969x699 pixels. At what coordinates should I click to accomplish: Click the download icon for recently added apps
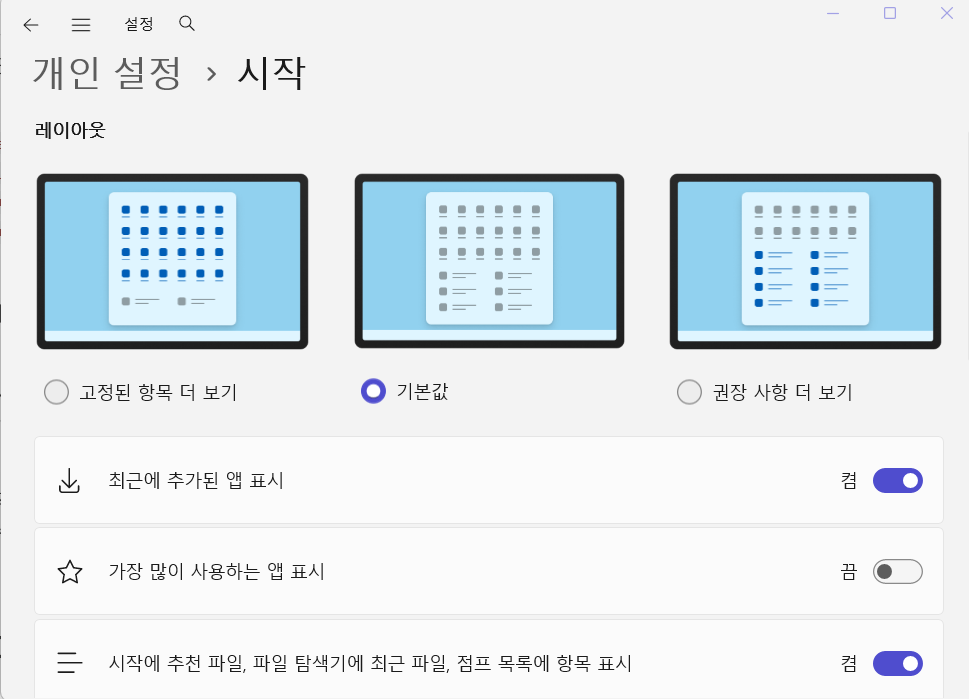click(x=69, y=481)
